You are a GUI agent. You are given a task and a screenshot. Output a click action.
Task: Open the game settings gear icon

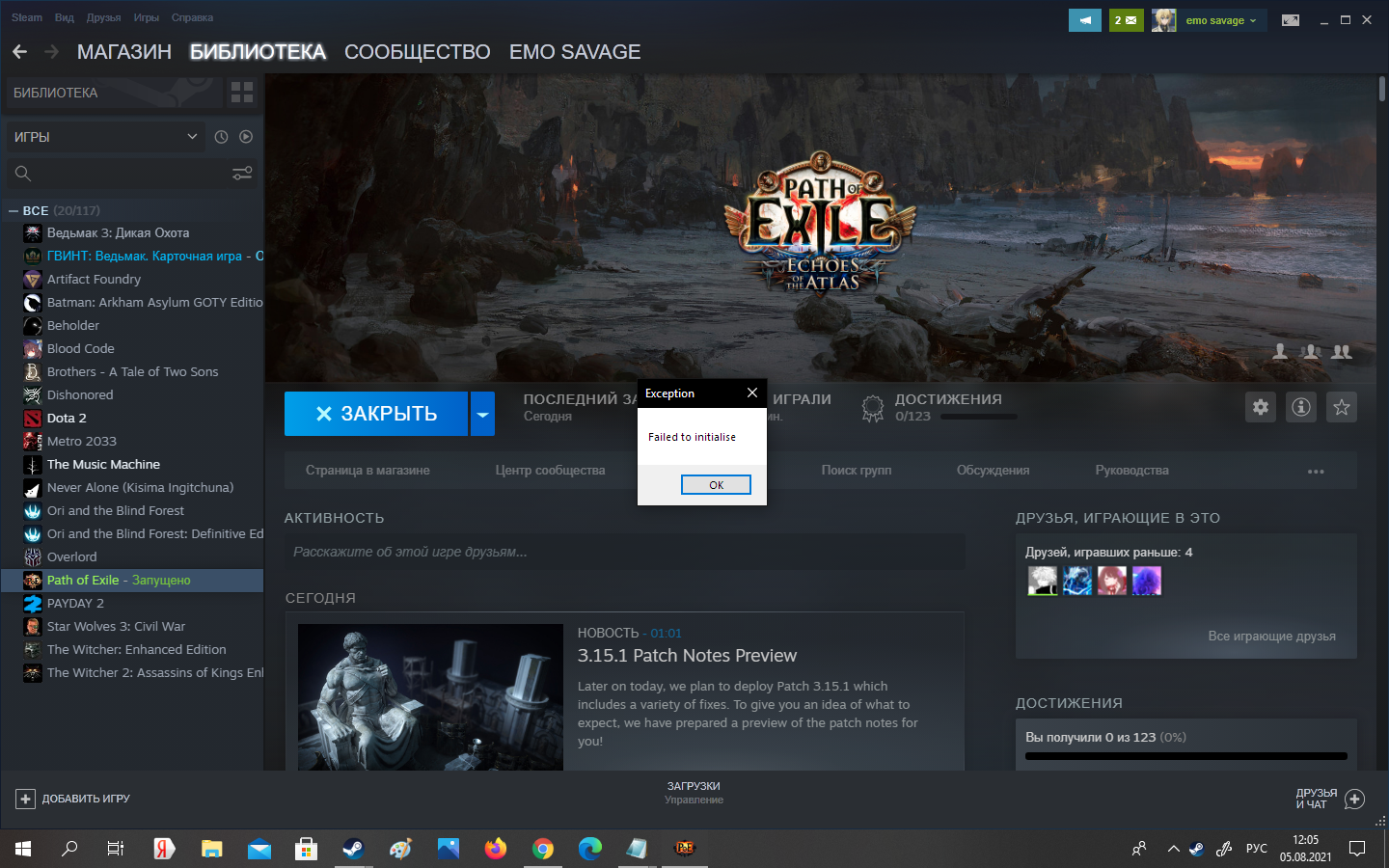pos(1260,407)
